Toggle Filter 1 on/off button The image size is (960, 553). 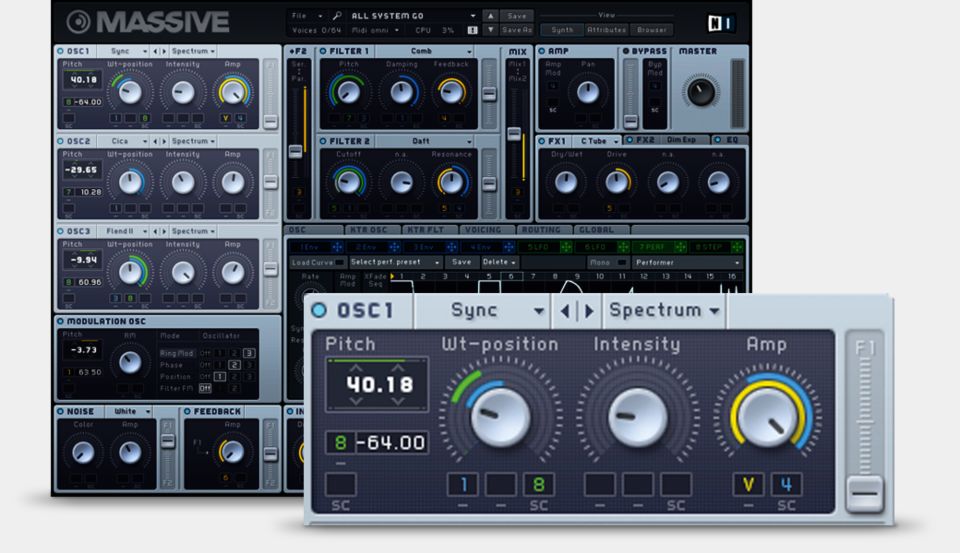click(x=323, y=51)
